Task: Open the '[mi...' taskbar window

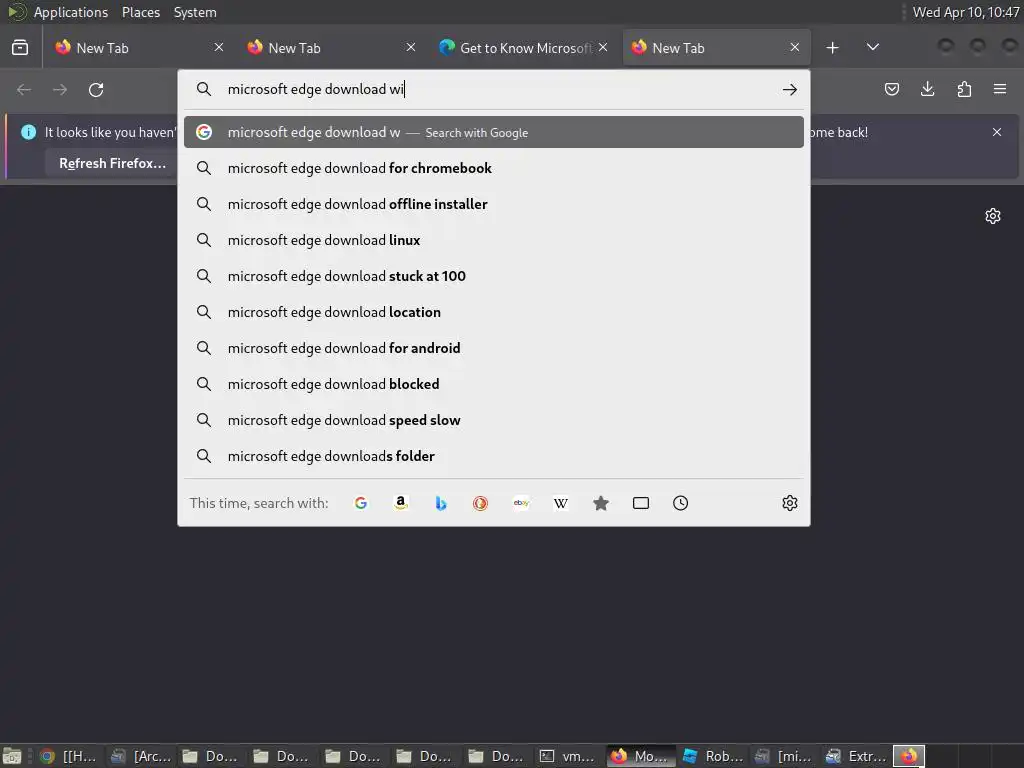Action: pos(784,756)
